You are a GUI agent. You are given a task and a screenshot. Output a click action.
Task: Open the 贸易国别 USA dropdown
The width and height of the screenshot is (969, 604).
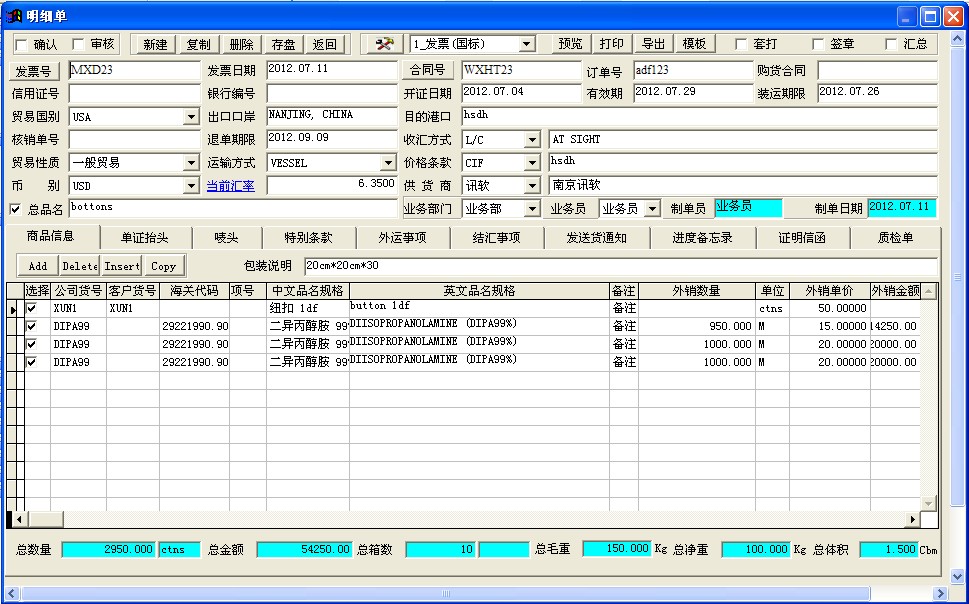[x=191, y=117]
